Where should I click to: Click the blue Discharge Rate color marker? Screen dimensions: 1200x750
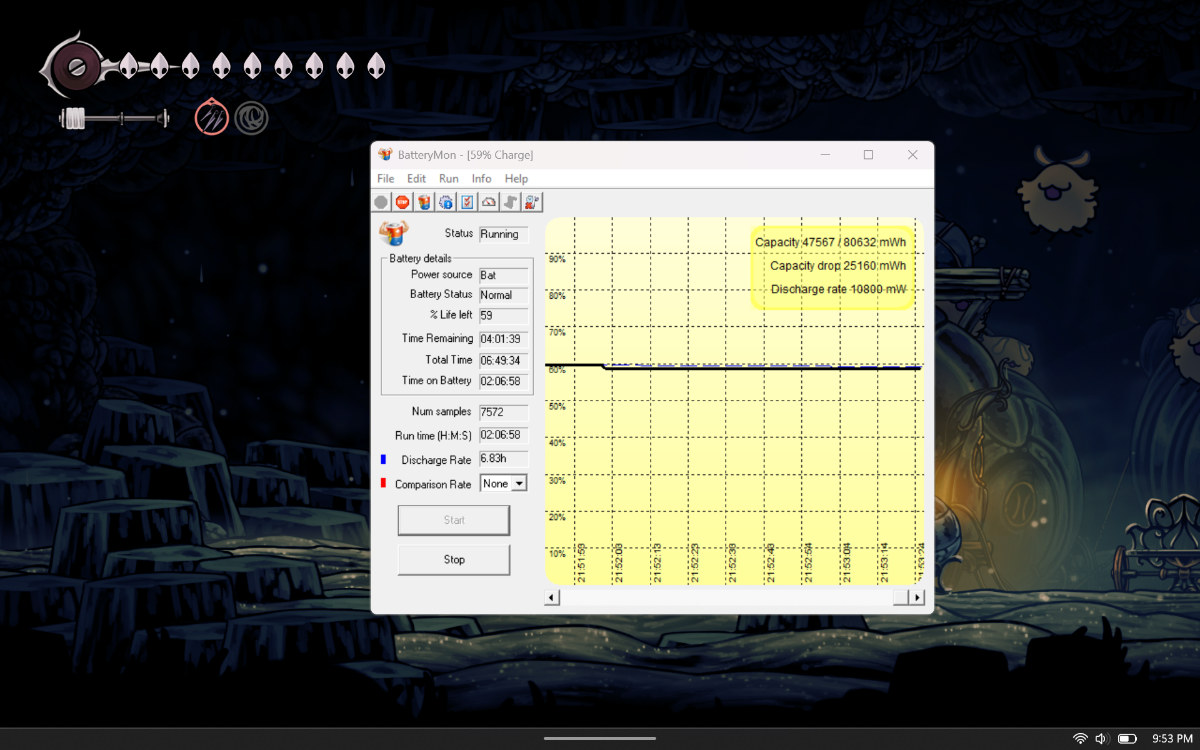click(x=384, y=460)
